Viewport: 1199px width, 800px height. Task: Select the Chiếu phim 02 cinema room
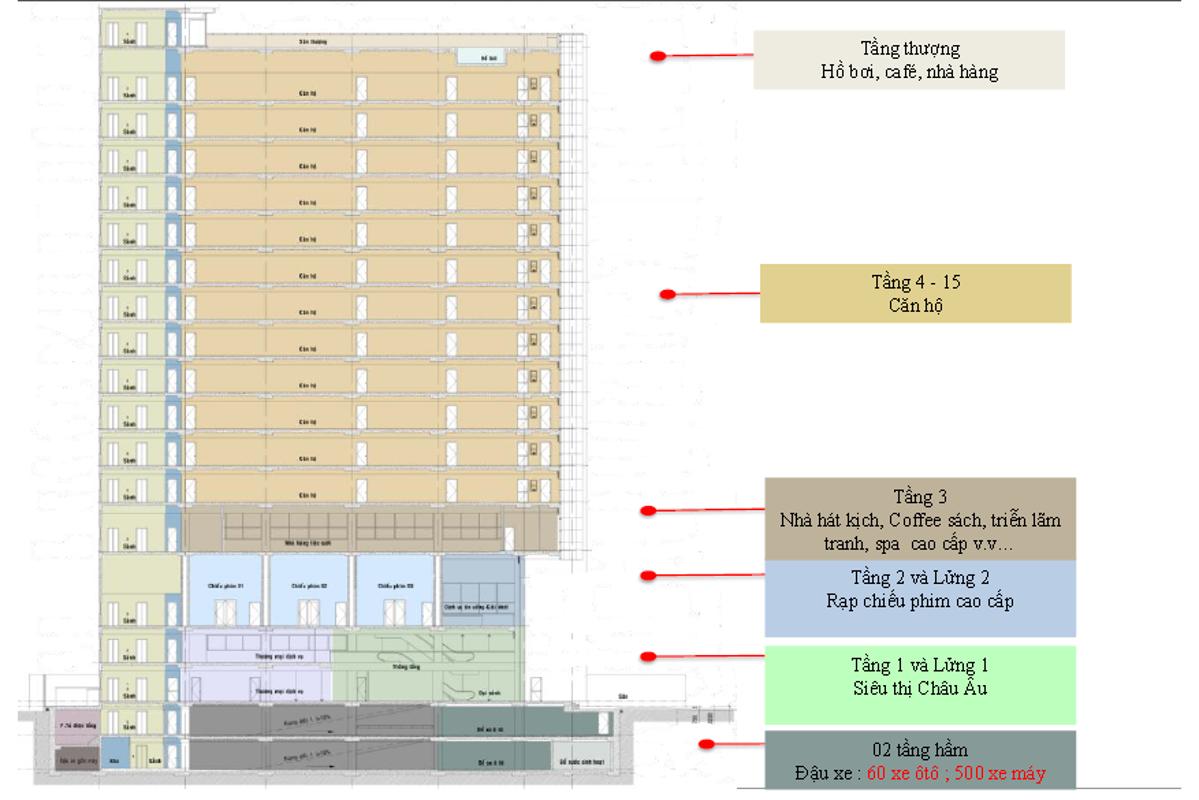311,590
